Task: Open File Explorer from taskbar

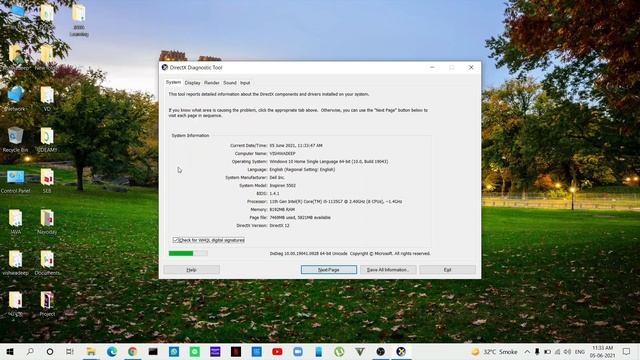Action: point(91,352)
